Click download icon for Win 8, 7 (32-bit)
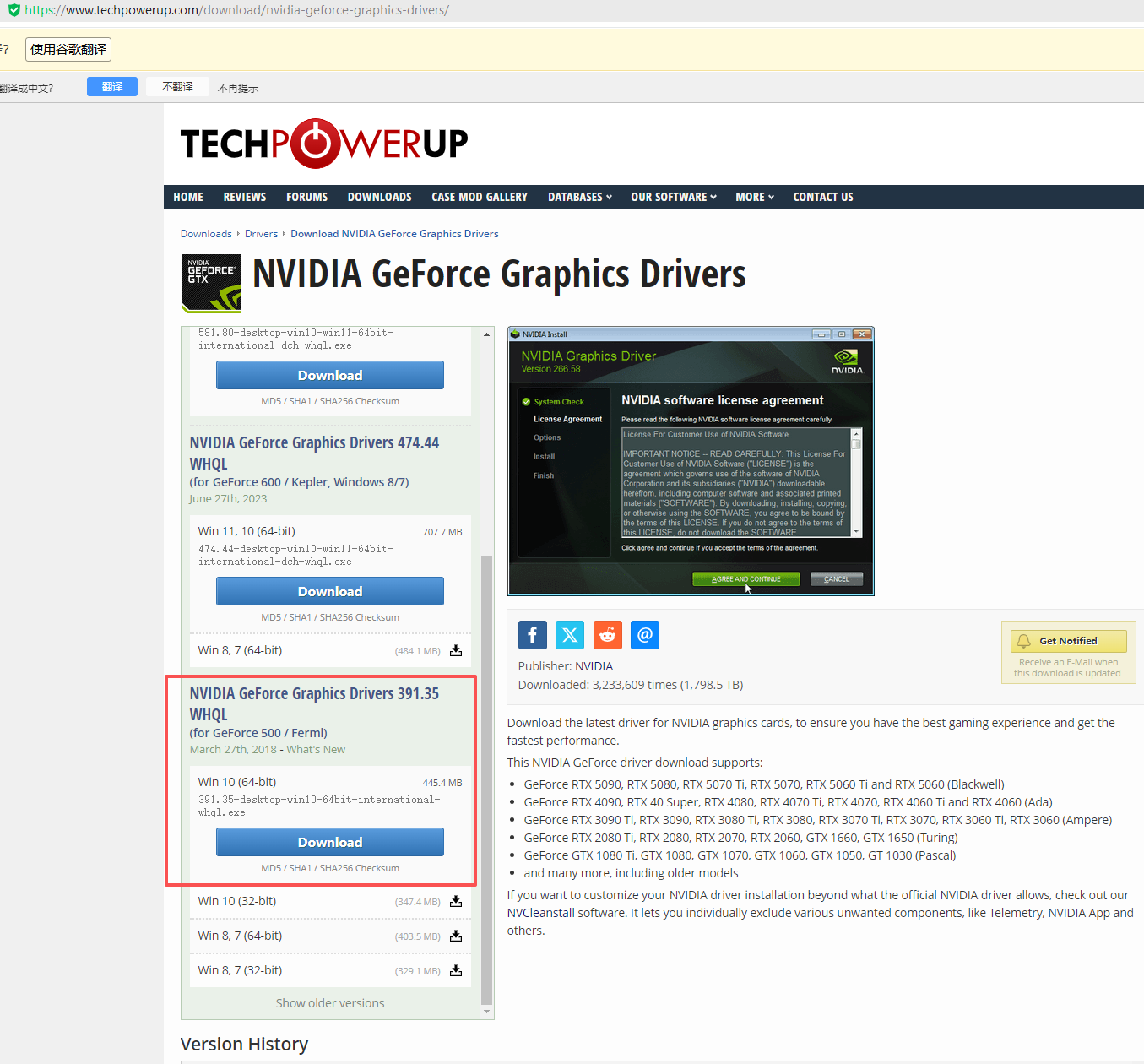Screen dimensions: 1144x1064 (x=456, y=970)
